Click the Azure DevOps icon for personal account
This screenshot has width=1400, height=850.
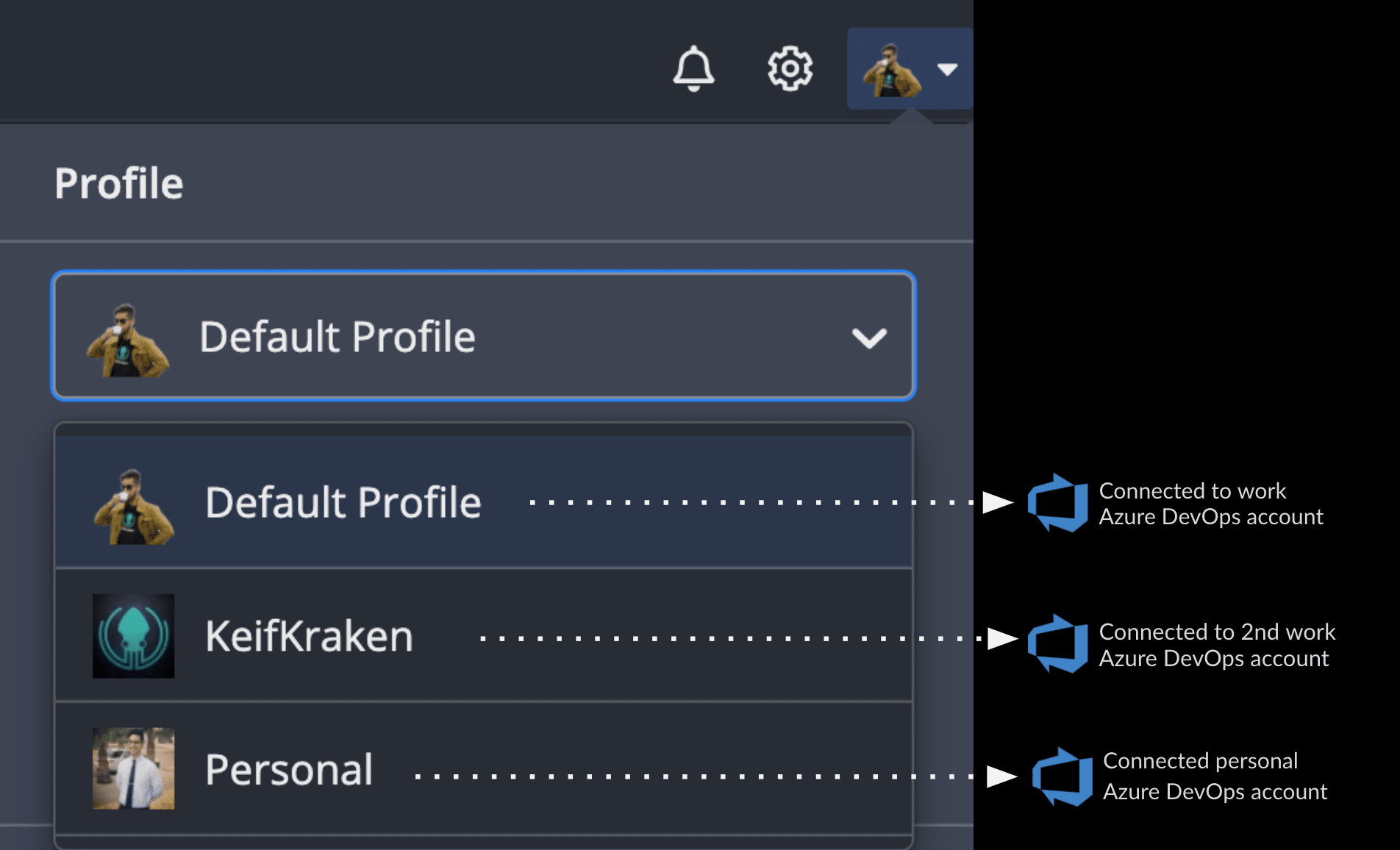click(1061, 776)
